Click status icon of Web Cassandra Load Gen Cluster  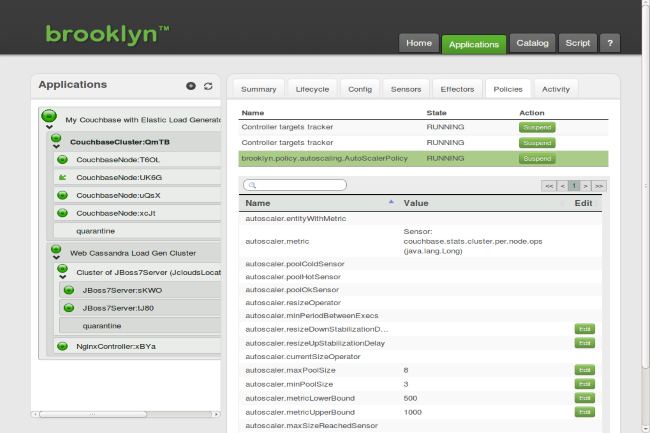coord(56,249)
